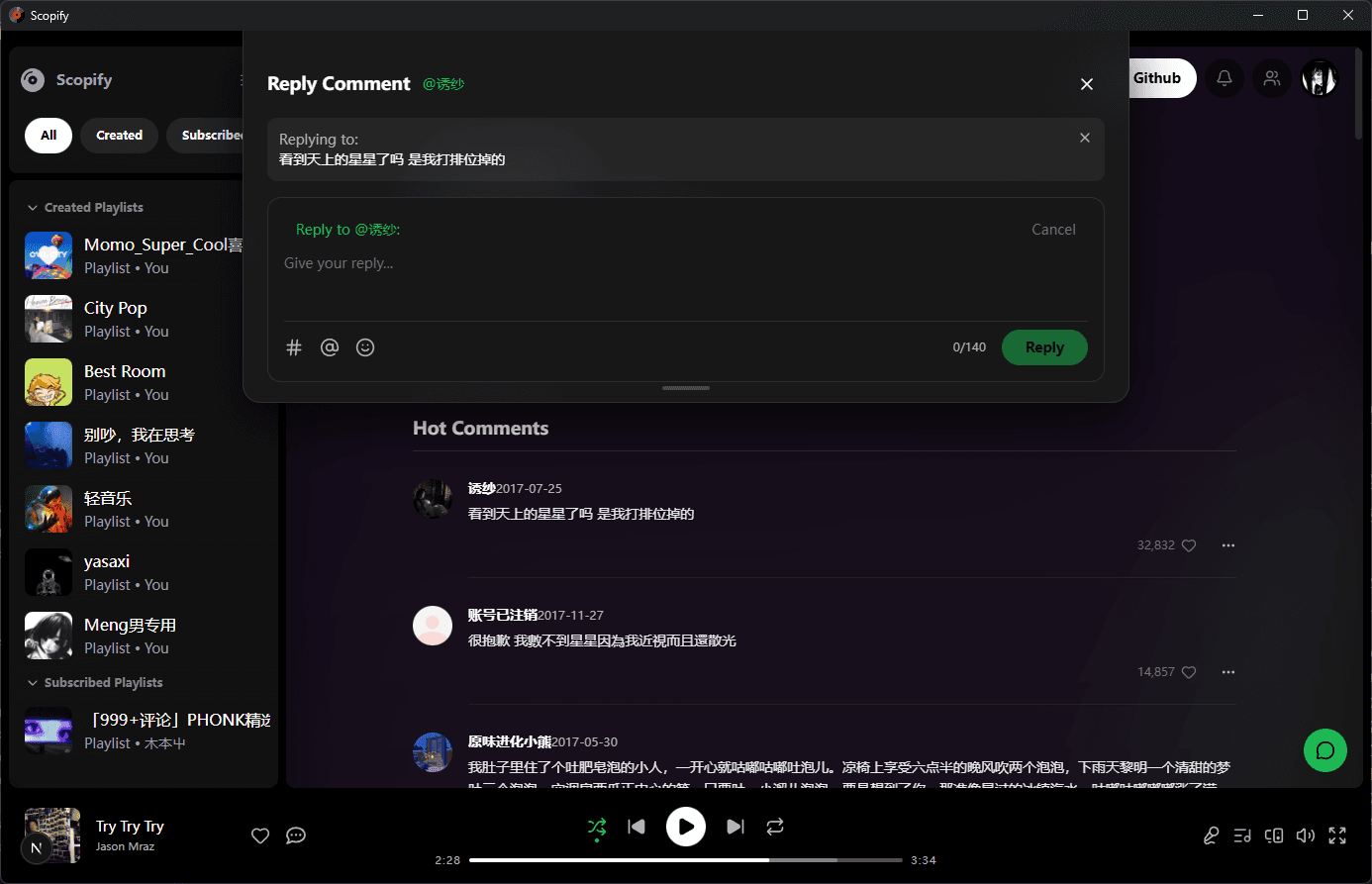Screen dimensions: 1372x884
Task: Go to the Scopify home logo
Action: click(67, 80)
